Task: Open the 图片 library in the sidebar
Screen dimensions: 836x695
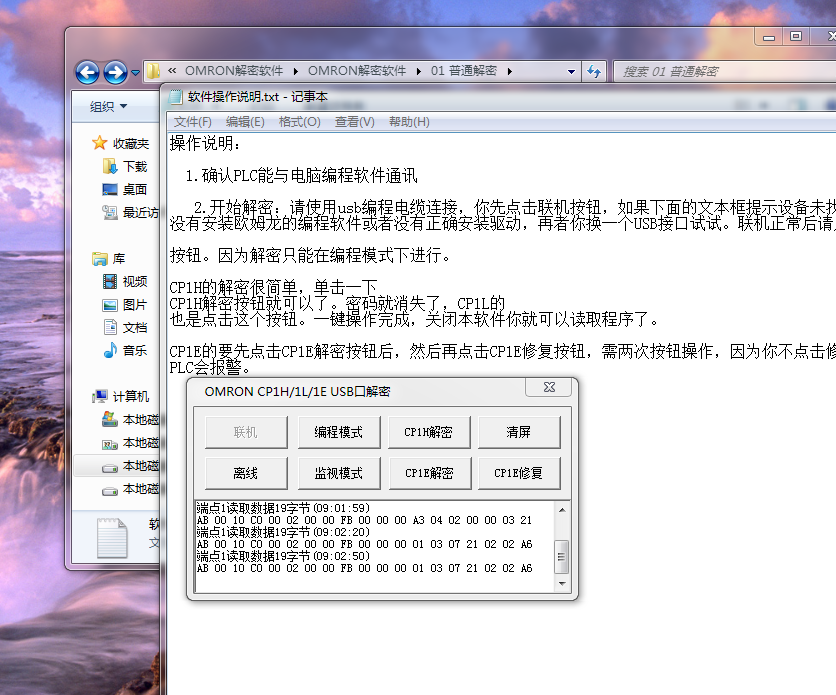Action: click(x=134, y=304)
